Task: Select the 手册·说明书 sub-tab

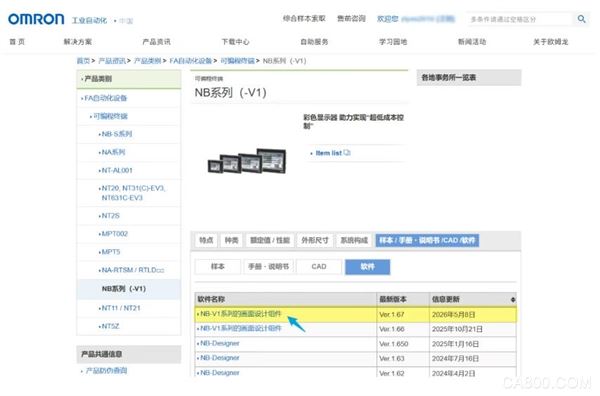Action: tap(268, 267)
